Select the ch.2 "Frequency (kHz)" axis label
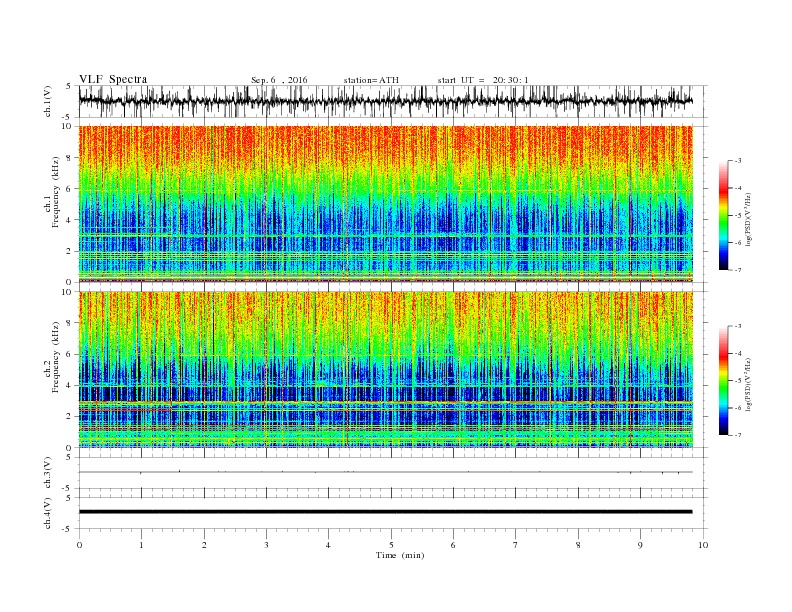This screenshot has width=792, height=612. 56,358
